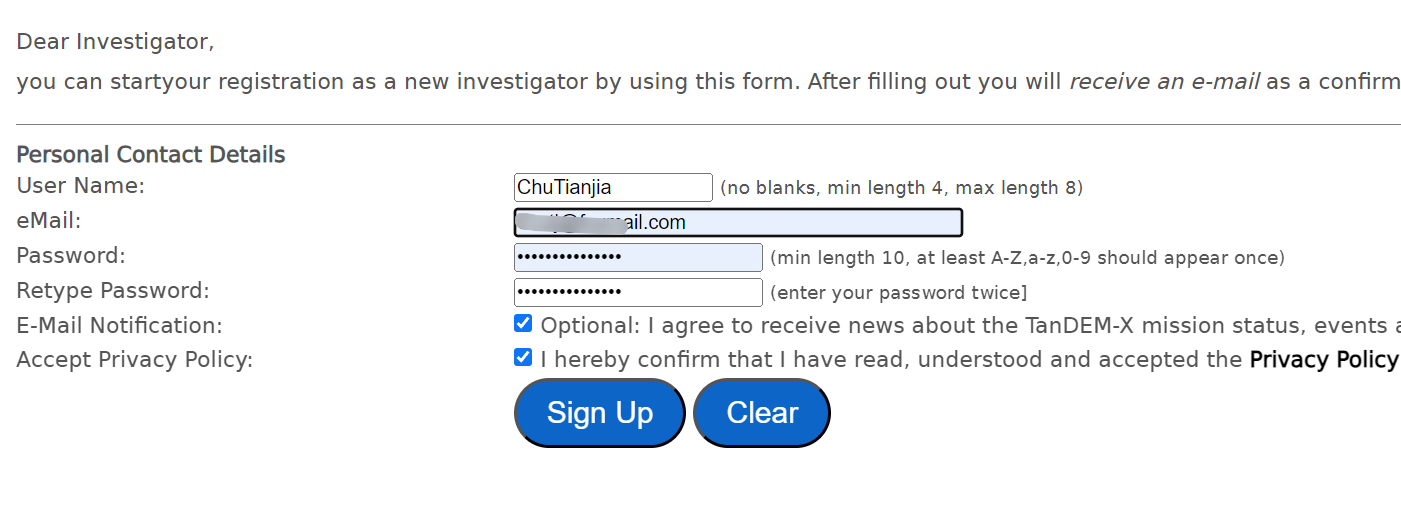Click the User Name input field
This screenshot has width=1401, height=512.
[612, 187]
